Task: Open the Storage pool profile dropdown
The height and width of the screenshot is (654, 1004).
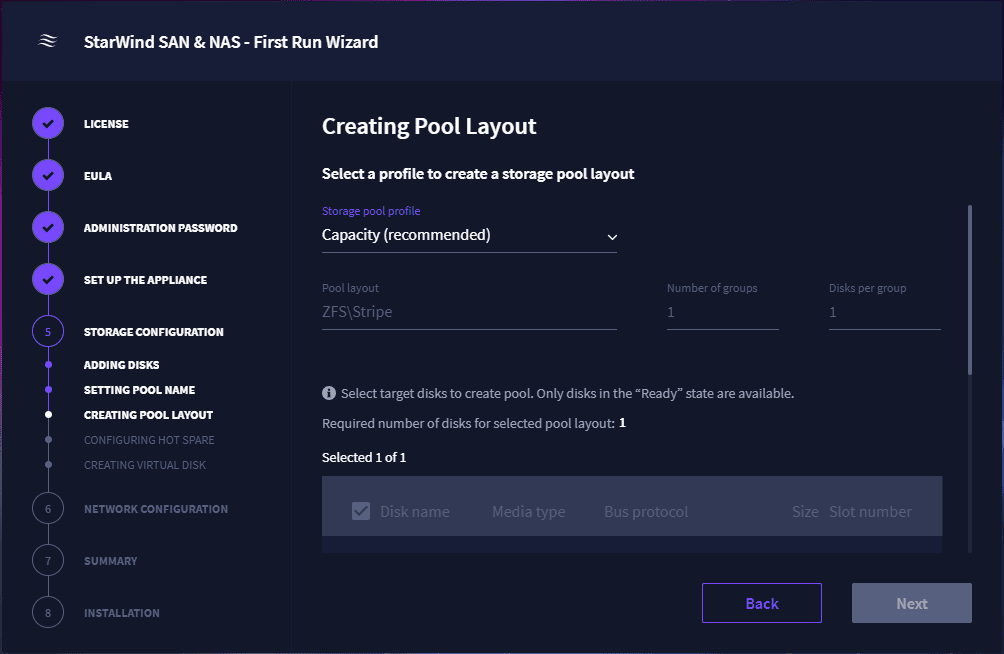Action: (x=469, y=235)
